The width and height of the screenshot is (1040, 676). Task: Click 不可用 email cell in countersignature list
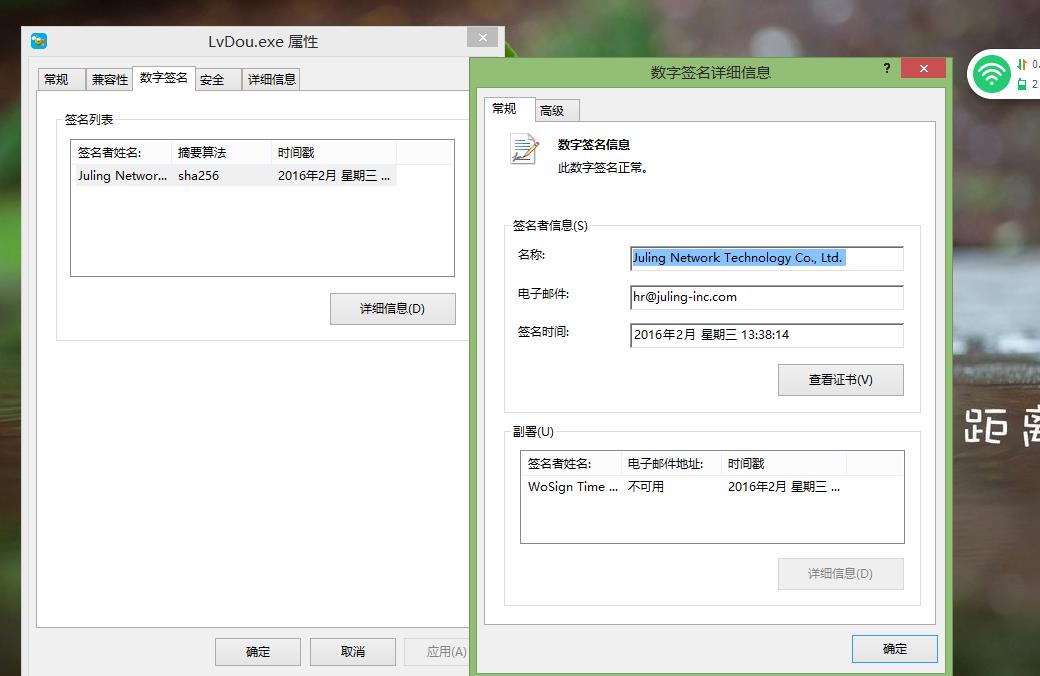pyautogui.click(x=646, y=486)
